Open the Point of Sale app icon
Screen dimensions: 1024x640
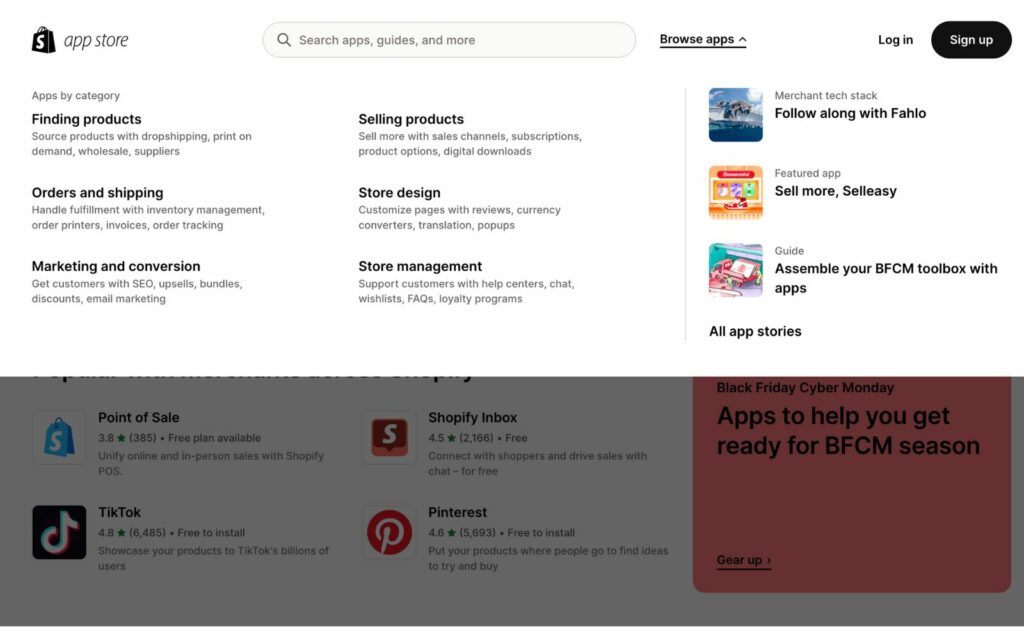pyautogui.click(x=59, y=437)
